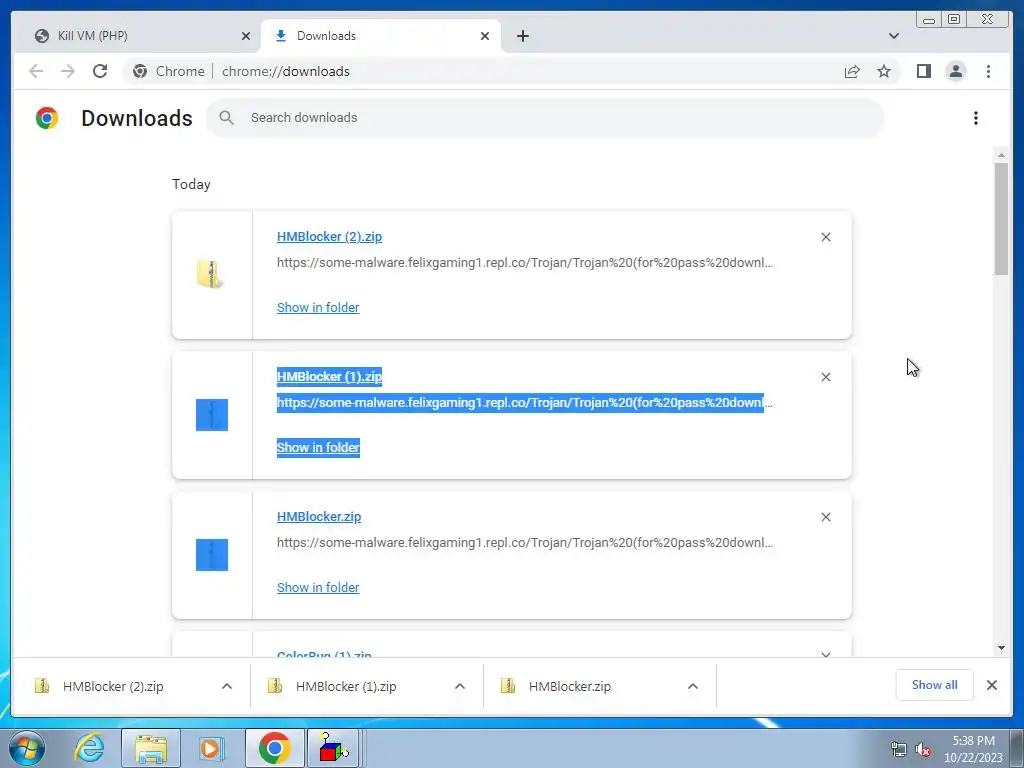
Task: Close the bottom downloads shelf
Action: 991,685
